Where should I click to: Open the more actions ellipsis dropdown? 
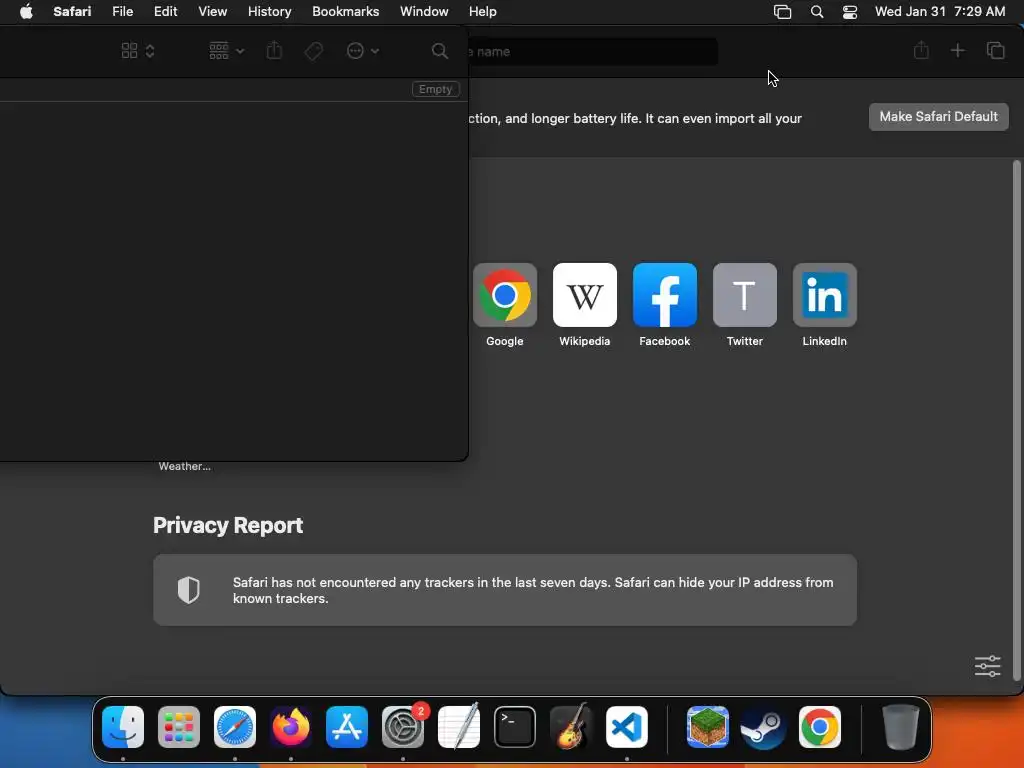point(362,51)
